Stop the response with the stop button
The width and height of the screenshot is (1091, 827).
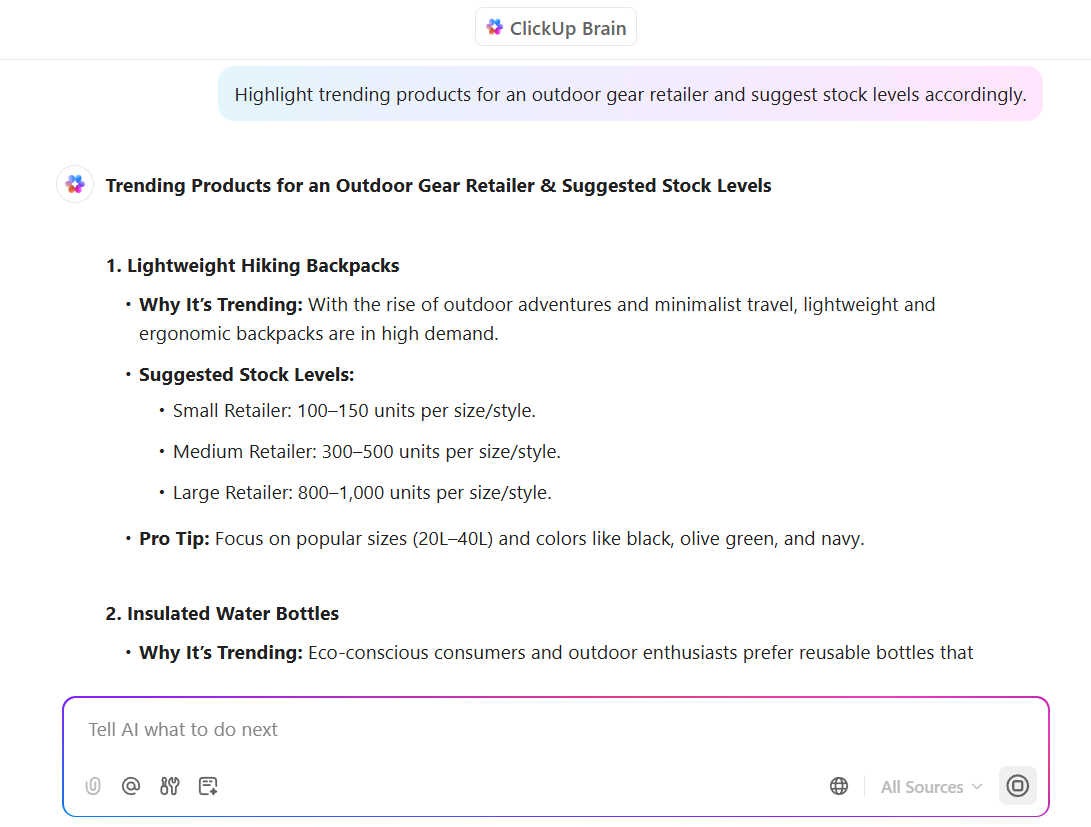point(1018,786)
